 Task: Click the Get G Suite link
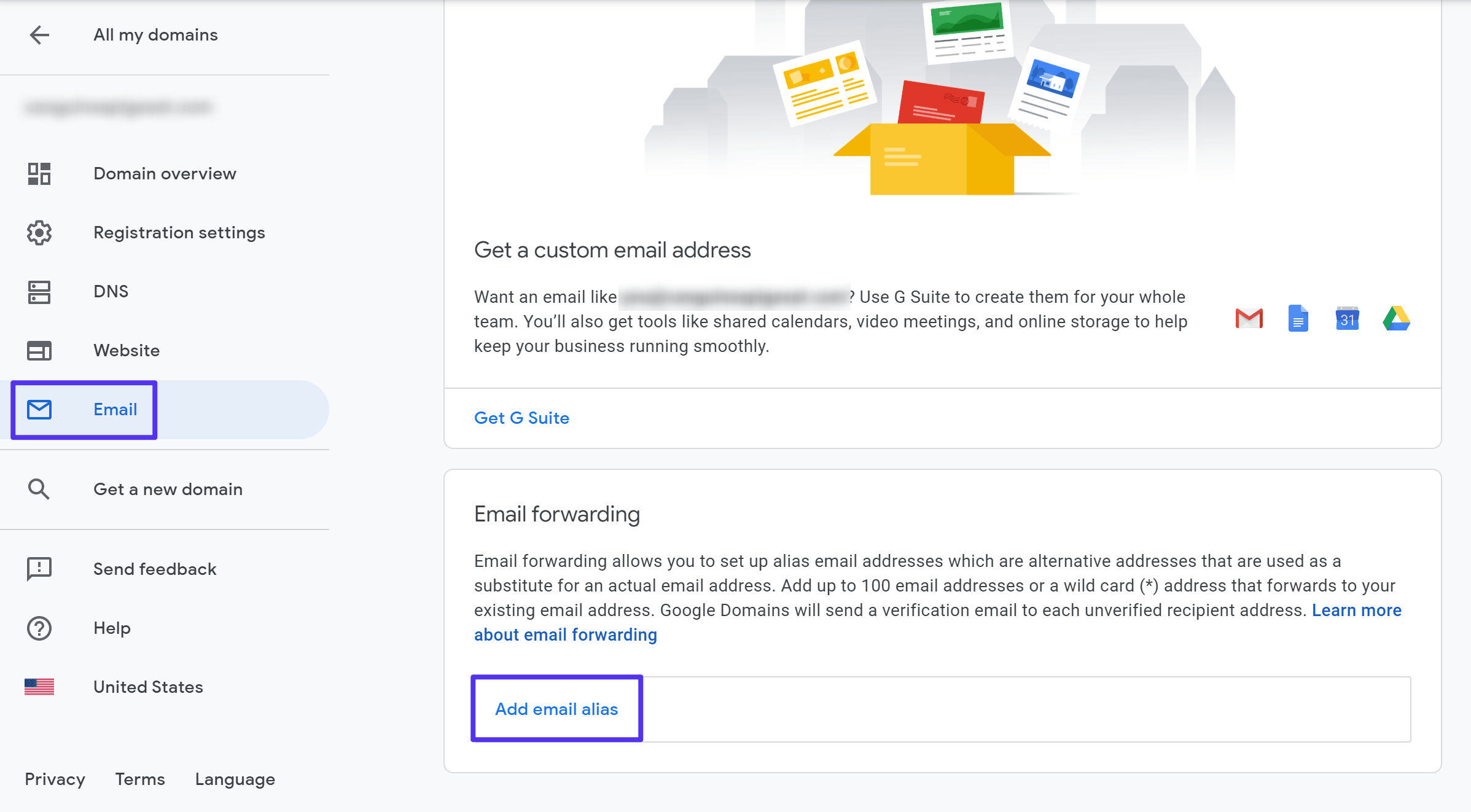tap(522, 417)
